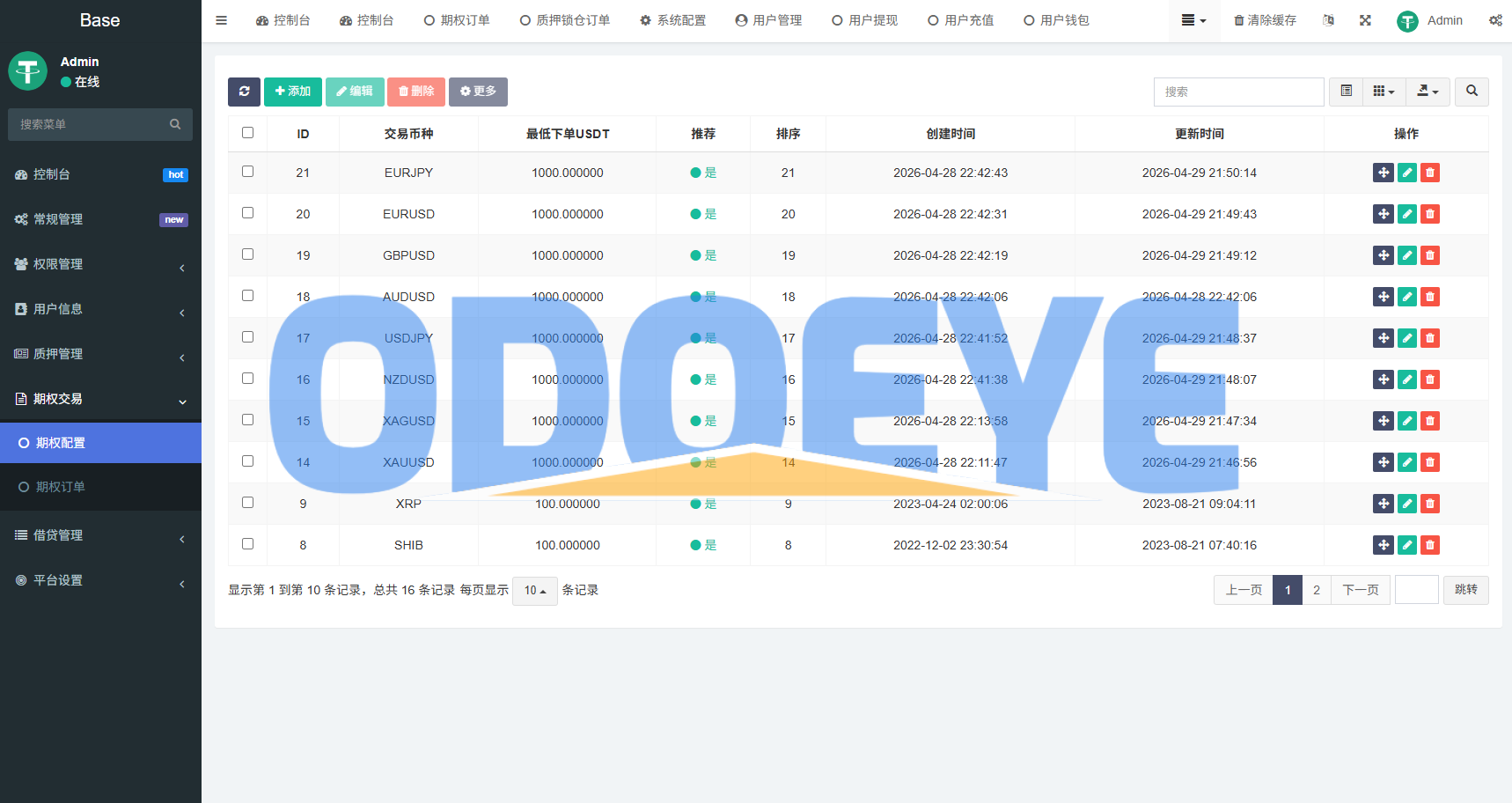
Task: Delete the GBPUSD row with trash icon
Action: click(x=1430, y=255)
